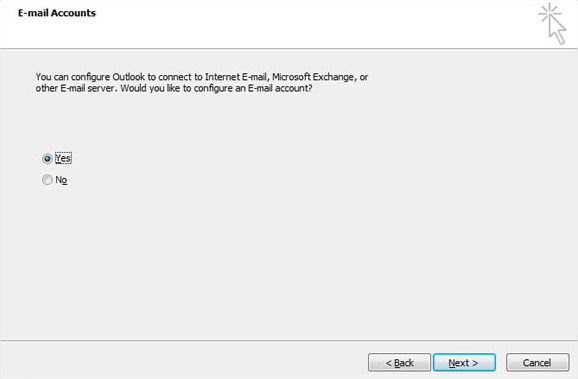The width and height of the screenshot is (578, 379).
Task: Choose No to skip e-mail configuration
Action: point(47,180)
